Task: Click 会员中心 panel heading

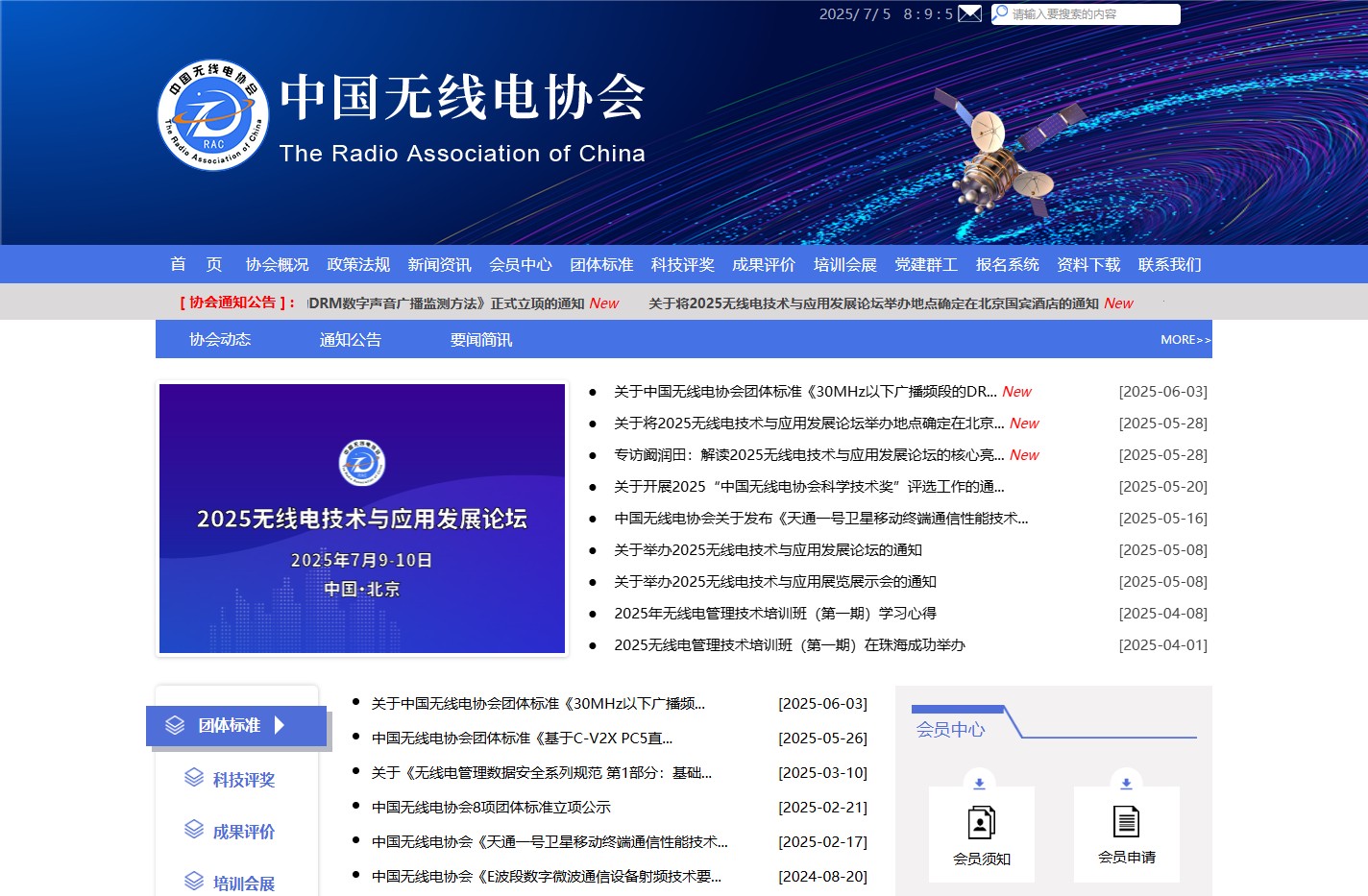Action: click(x=950, y=729)
